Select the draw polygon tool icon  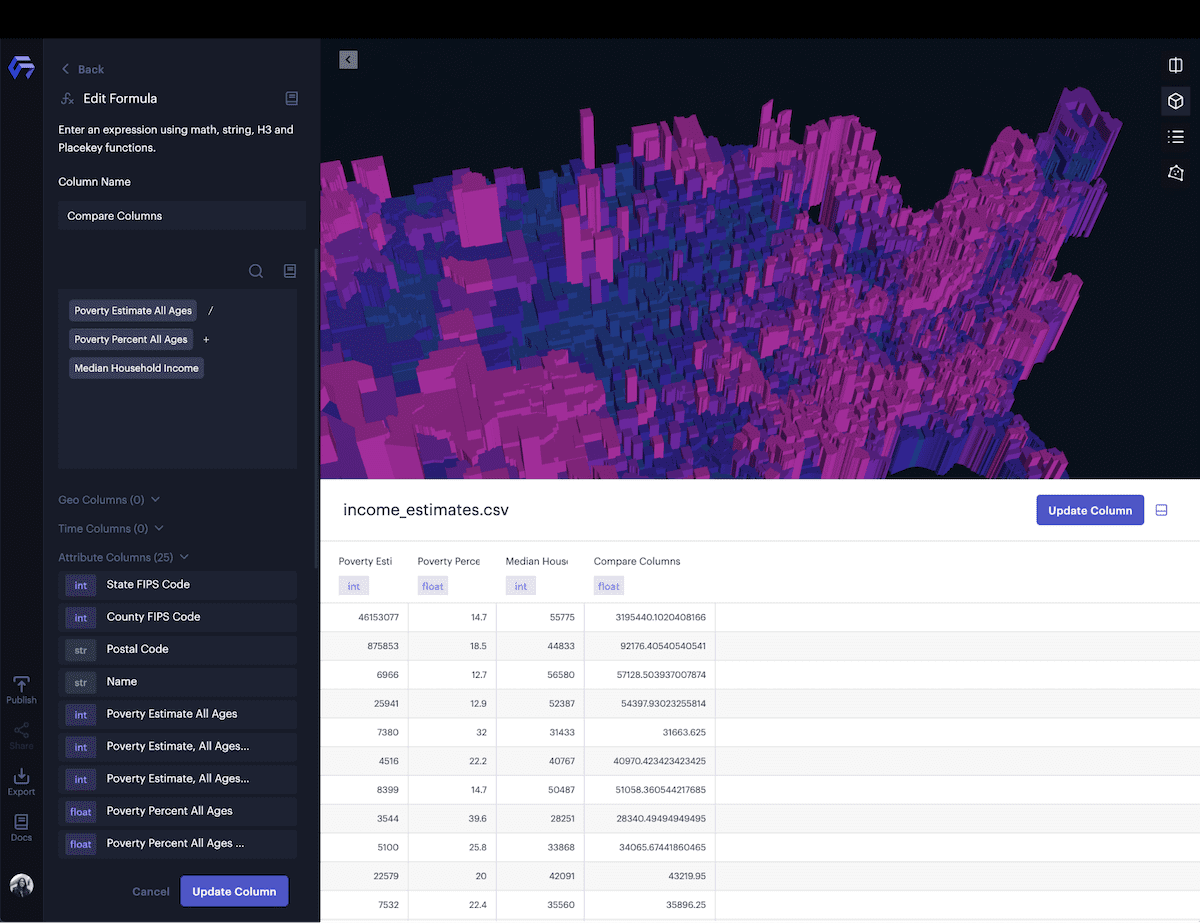1176,173
